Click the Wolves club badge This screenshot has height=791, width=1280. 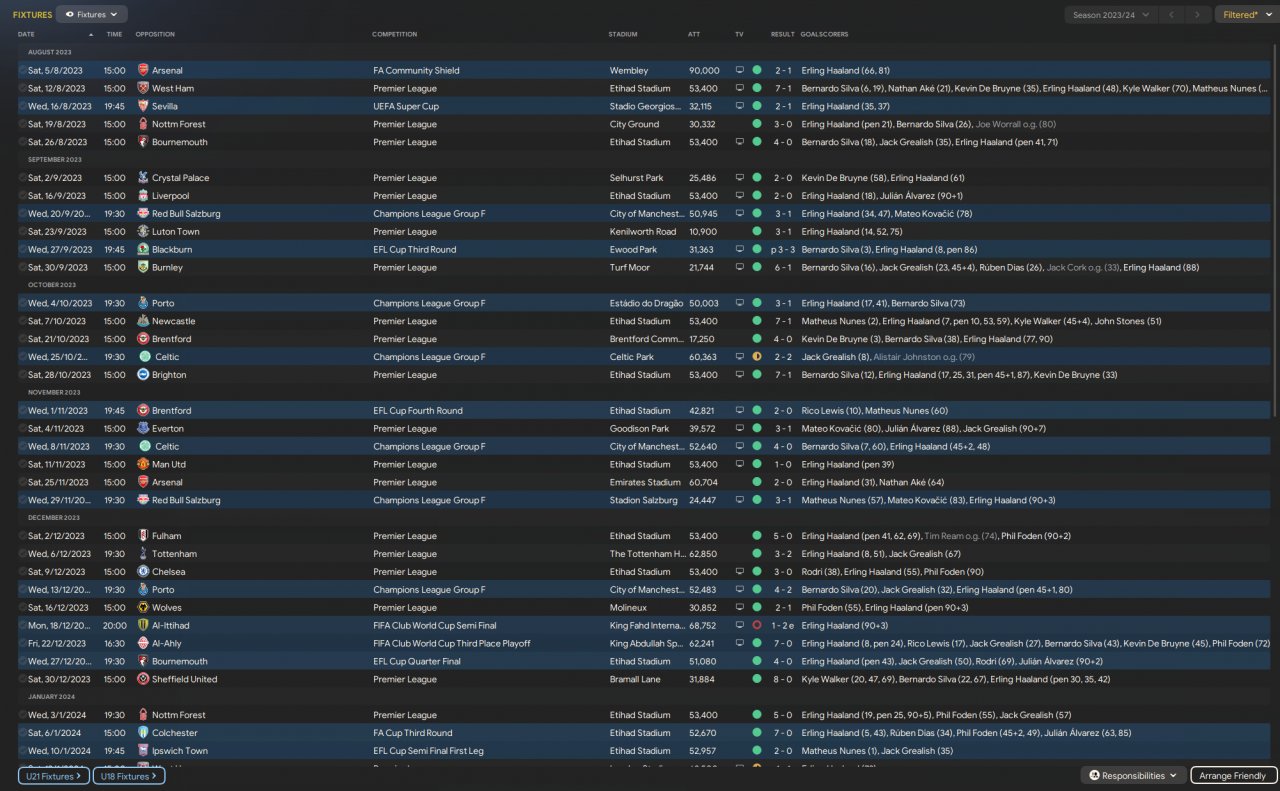pos(143,608)
